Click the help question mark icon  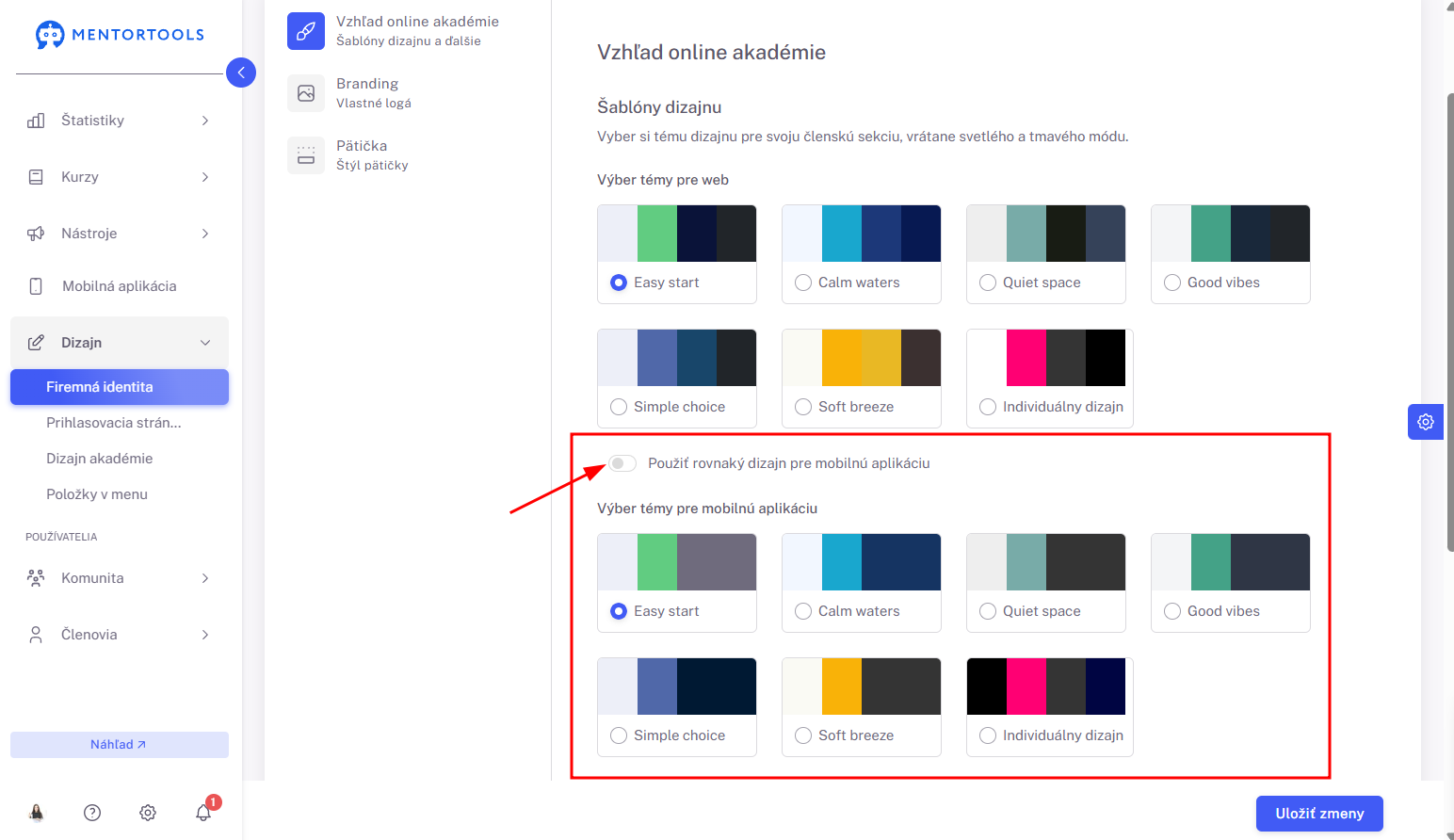pos(92,813)
